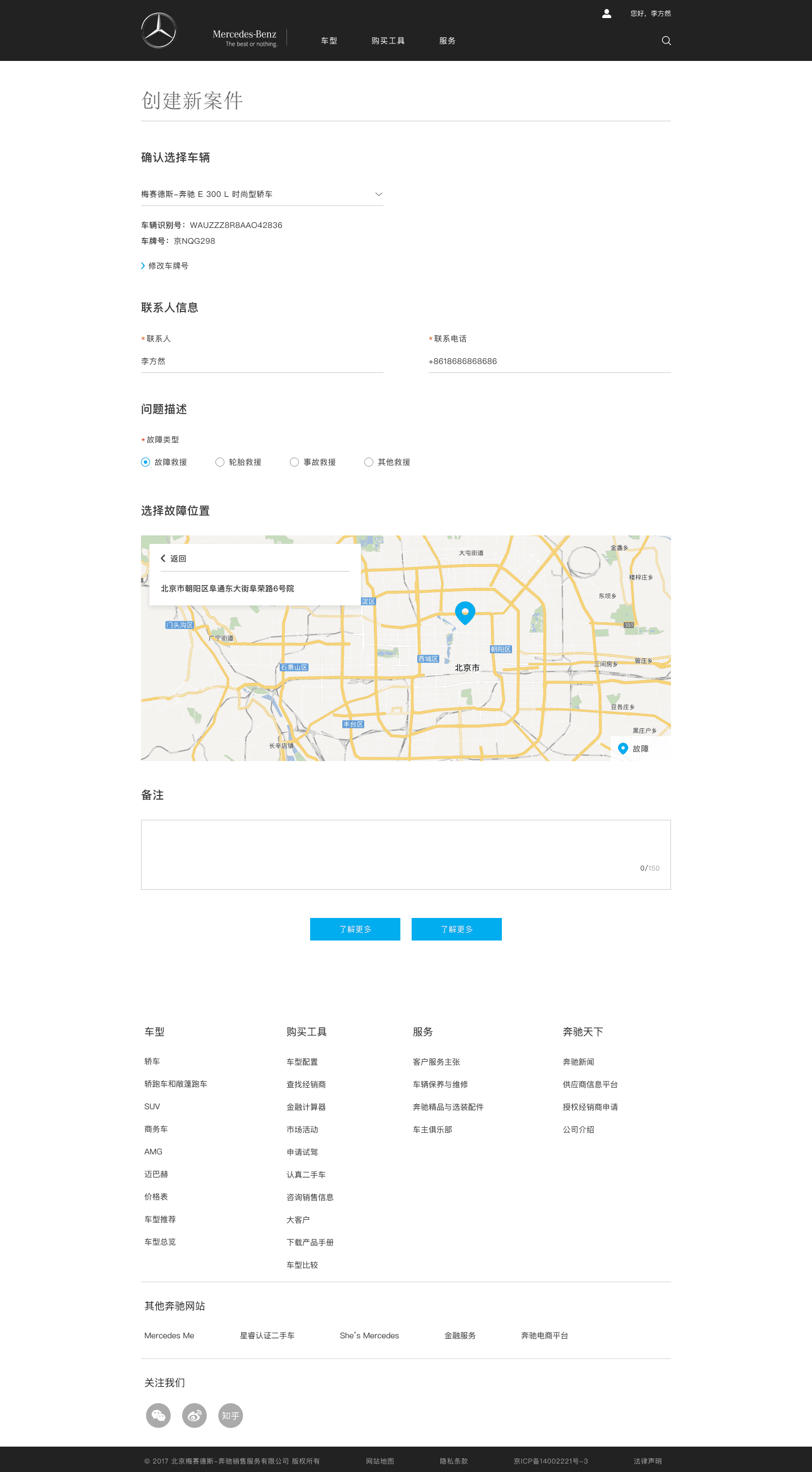Open 市场活动 footer link
The width and height of the screenshot is (812, 1472).
(x=302, y=1129)
